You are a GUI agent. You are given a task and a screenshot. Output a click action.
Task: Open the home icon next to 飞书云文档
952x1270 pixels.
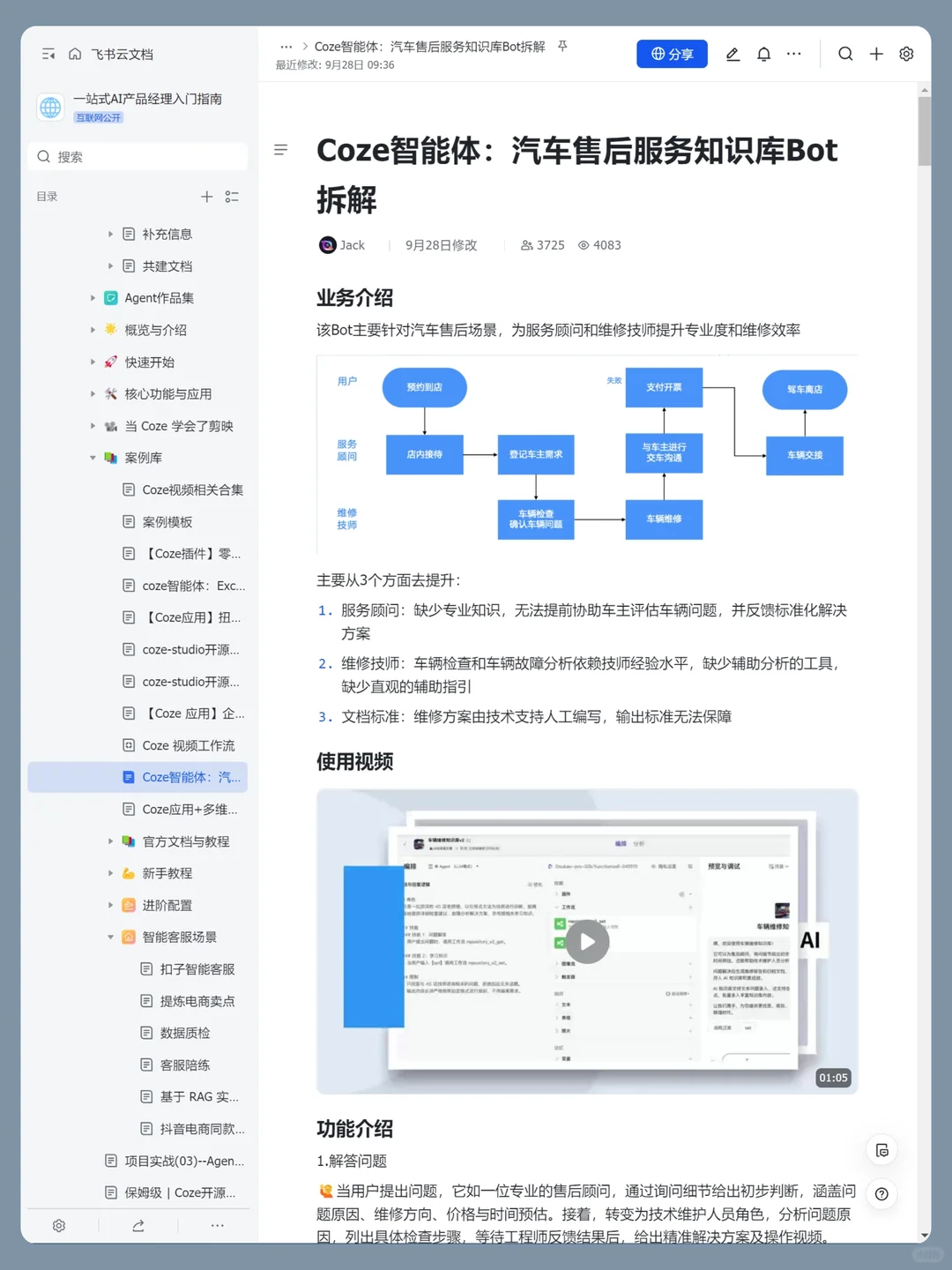[x=75, y=54]
